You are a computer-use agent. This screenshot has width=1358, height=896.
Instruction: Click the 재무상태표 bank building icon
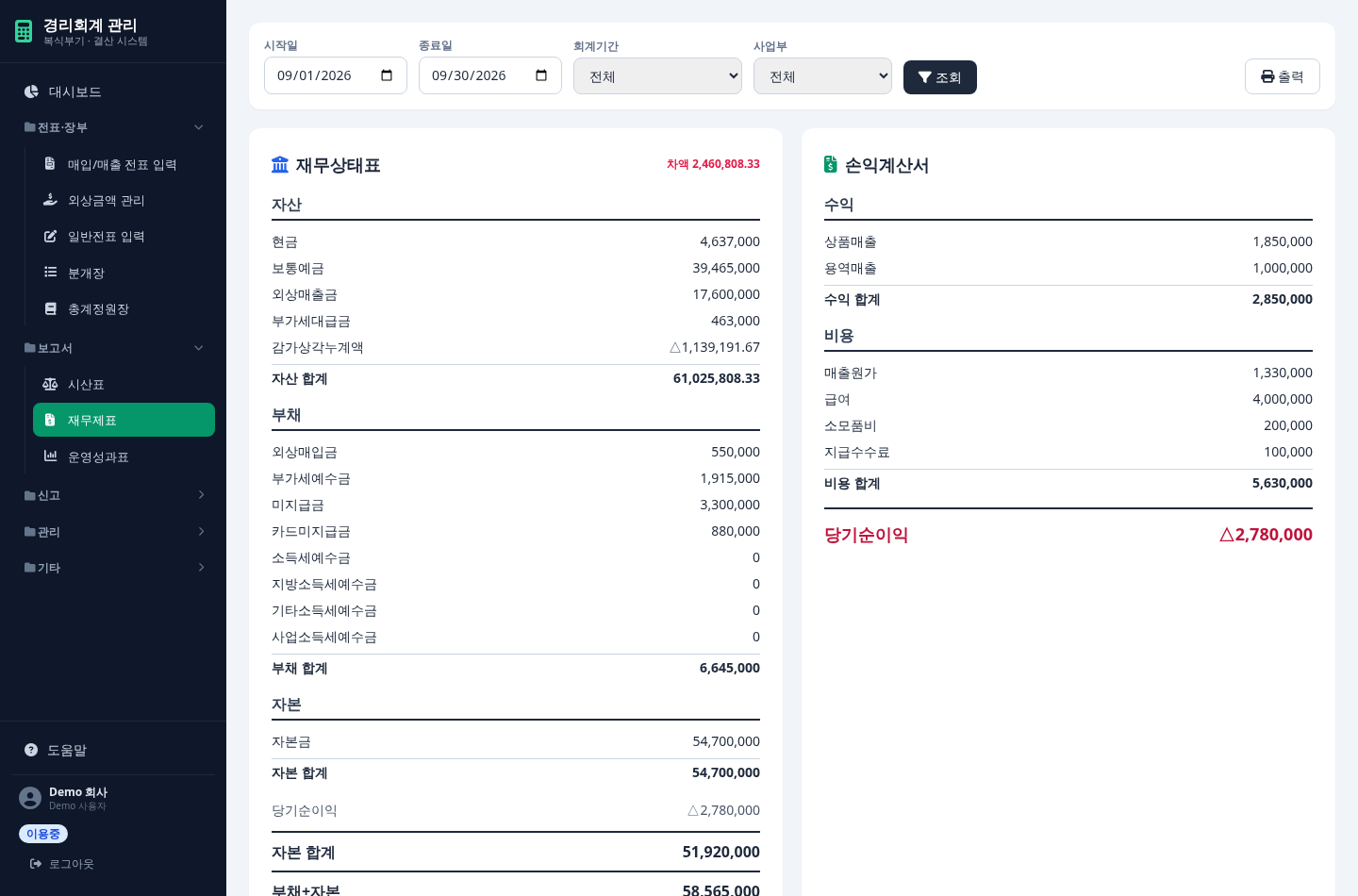280,165
